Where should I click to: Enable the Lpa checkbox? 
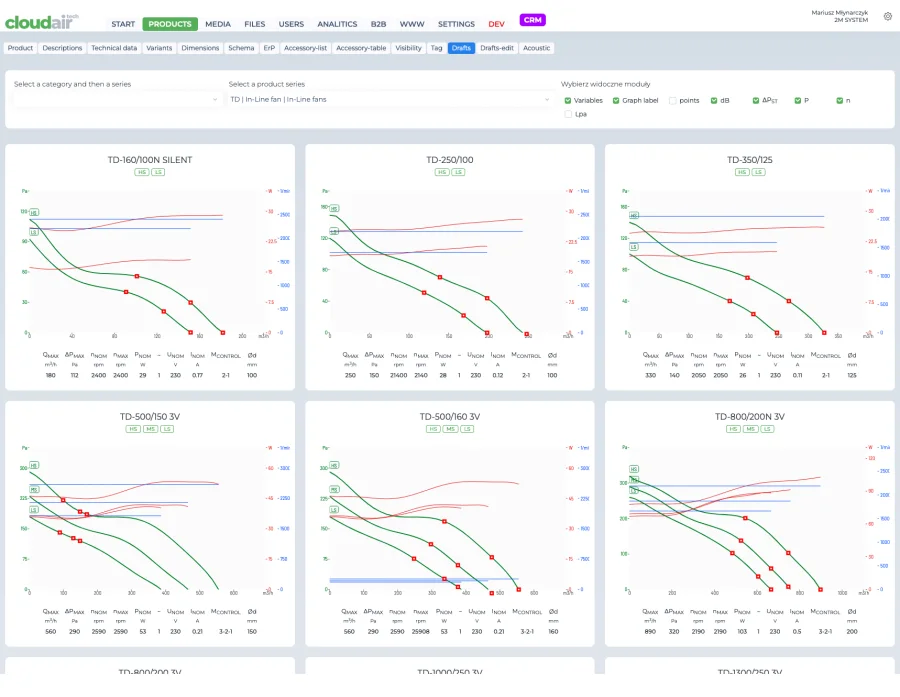pos(568,114)
